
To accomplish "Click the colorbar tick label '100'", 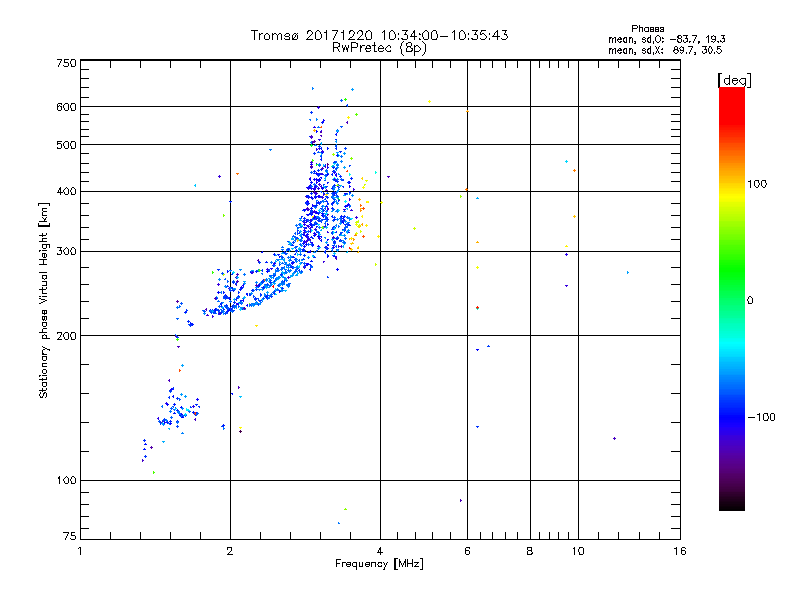I will click(x=757, y=184).
